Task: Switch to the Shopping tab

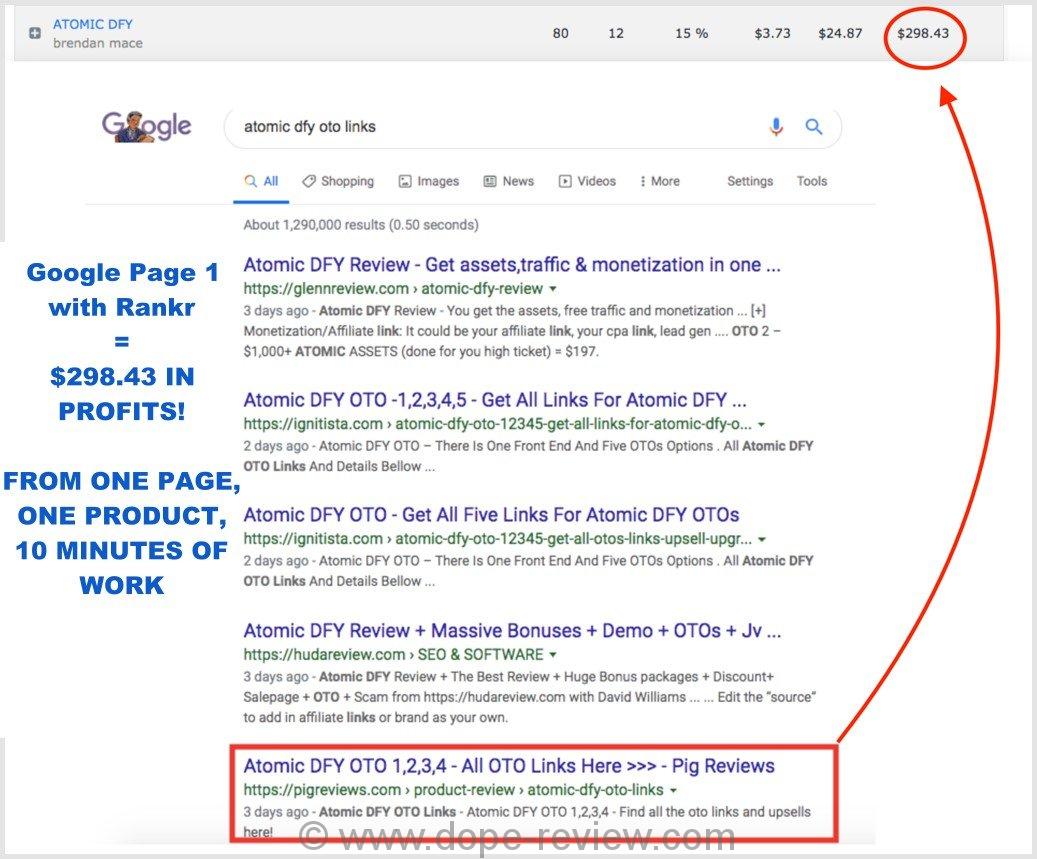Action: [338, 181]
